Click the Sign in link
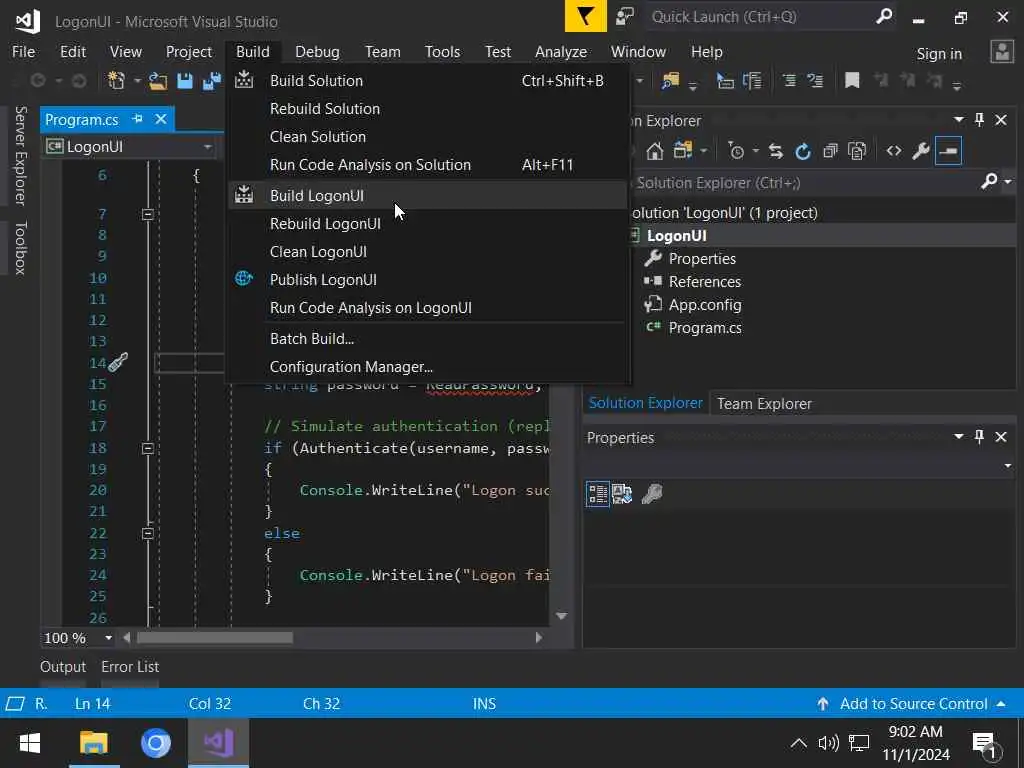Image resolution: width=1024 pixels, height=768 pixels. tap(939, 54)
